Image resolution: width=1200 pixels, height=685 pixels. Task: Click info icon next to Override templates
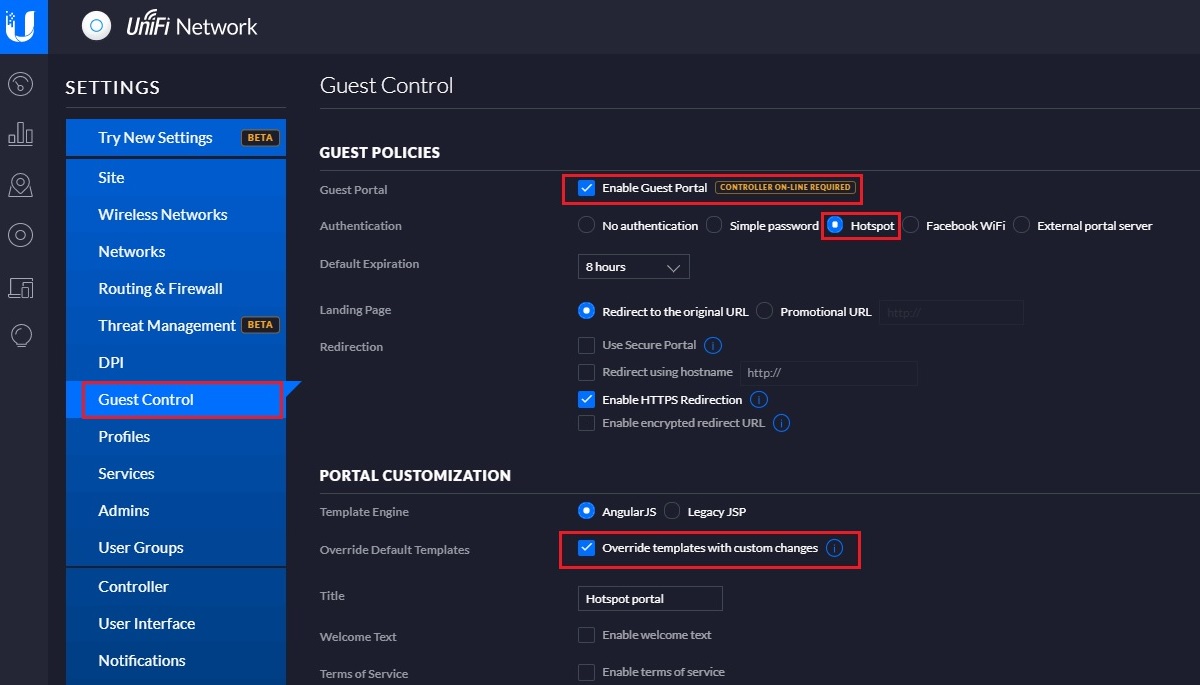(835, 548)
